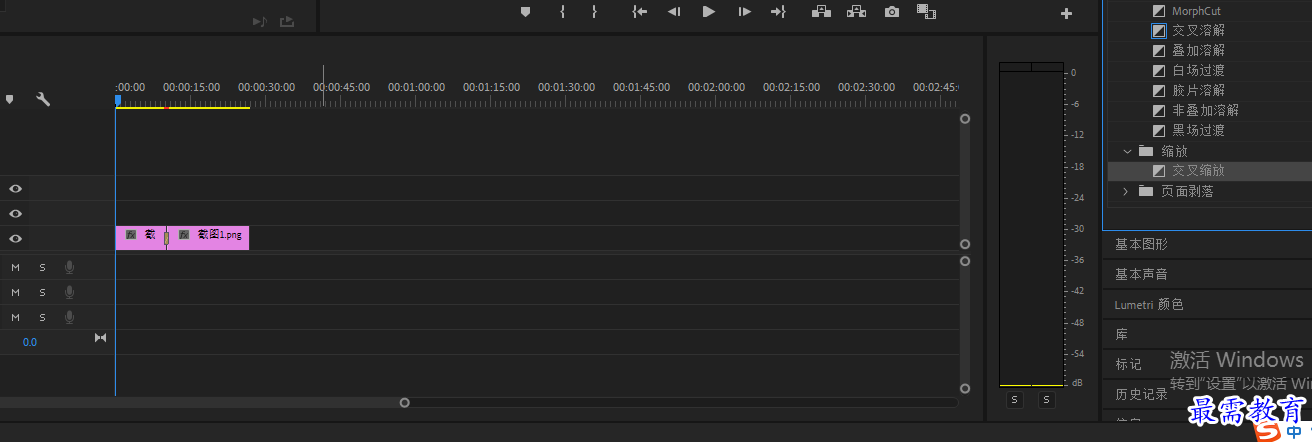Click the Lift button
Viewport: 1312px width, 442px height.
(x=821, y=12)
